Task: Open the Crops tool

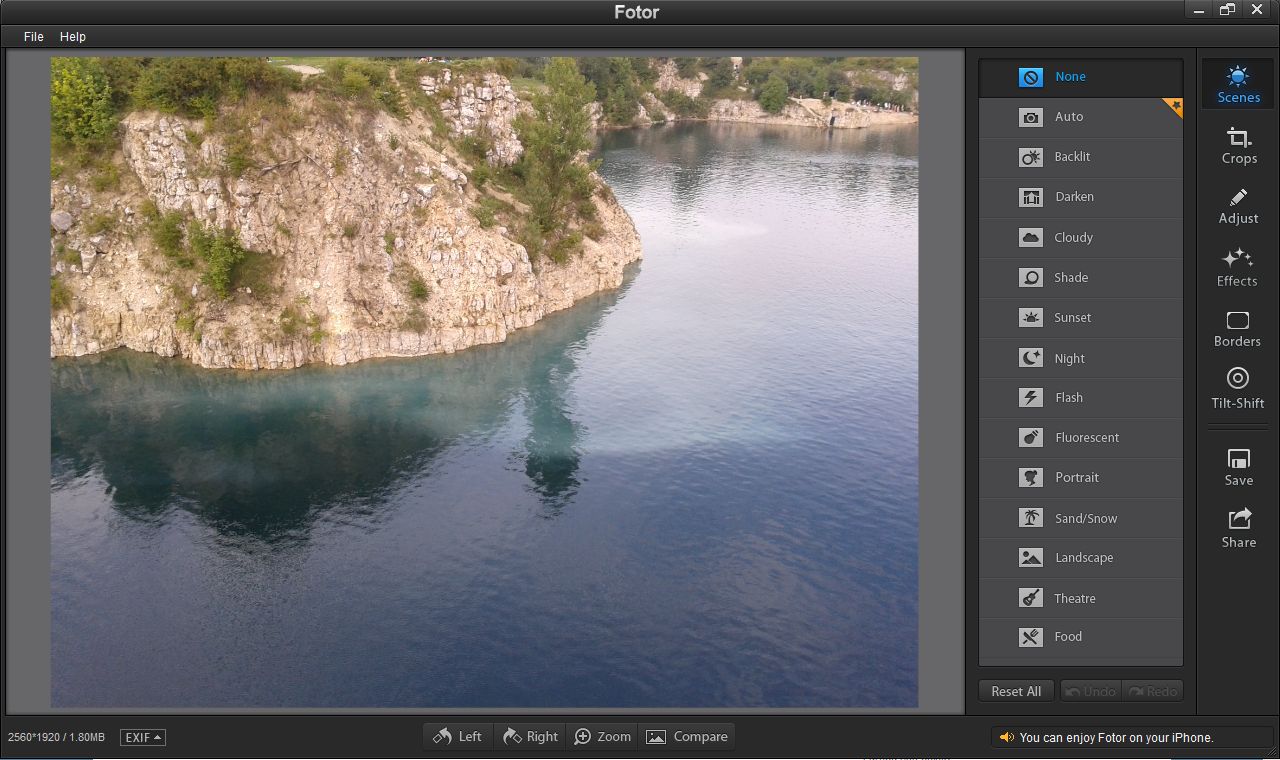Action: pyautogui.click(x=1238, y=146)
